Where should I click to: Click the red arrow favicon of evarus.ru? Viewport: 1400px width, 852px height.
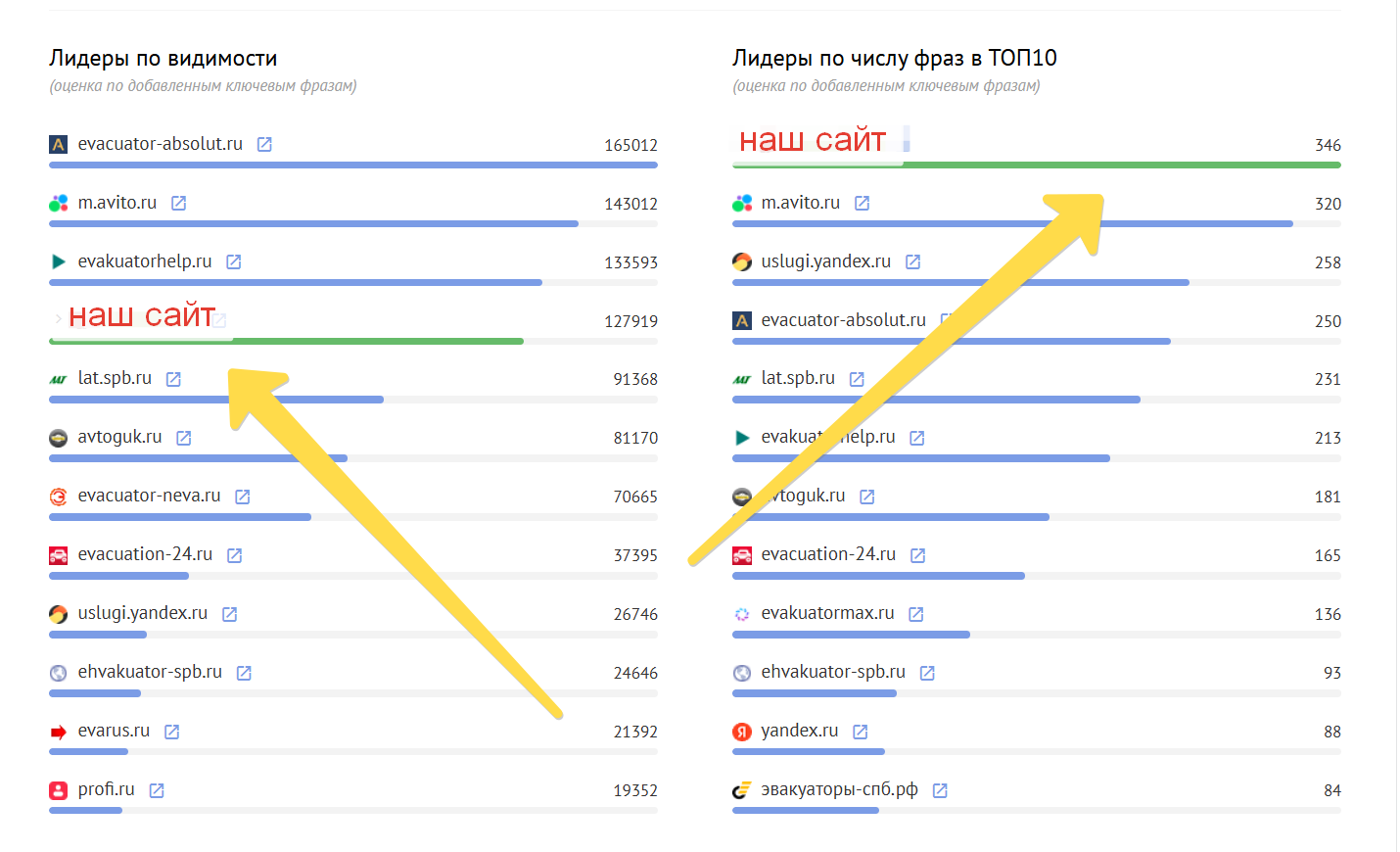click(59, 732)
